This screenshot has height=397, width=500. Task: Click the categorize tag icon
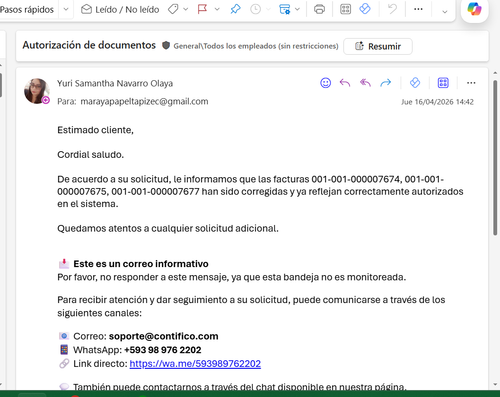click(x=173, y=9)
